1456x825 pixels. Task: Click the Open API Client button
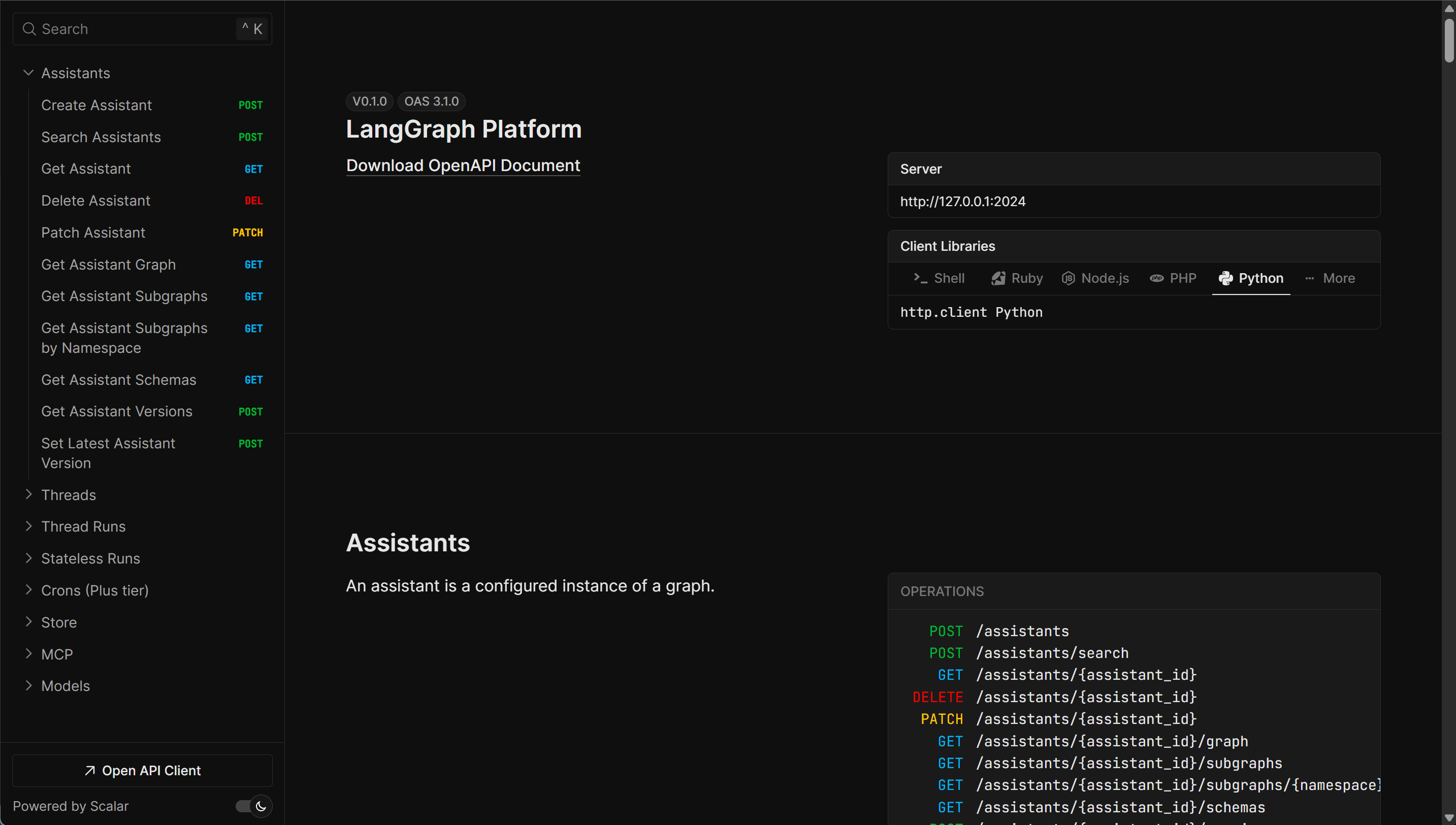coord(142,771)
